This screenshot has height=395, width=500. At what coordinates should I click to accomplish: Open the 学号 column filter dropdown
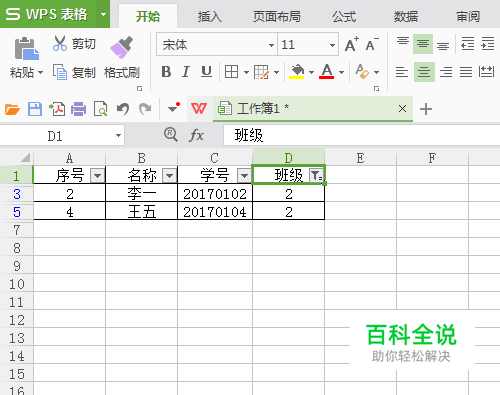click(244, 175)
